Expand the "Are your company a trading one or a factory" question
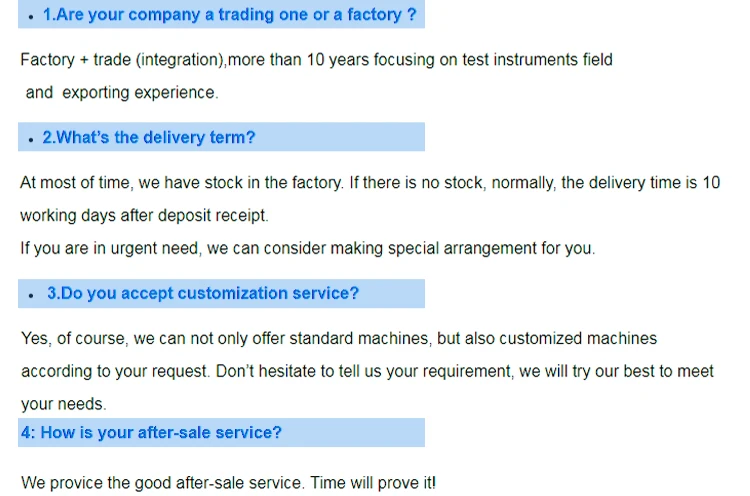Image resolution: width=750 pixels, height=496 pixels. (229, 16)
